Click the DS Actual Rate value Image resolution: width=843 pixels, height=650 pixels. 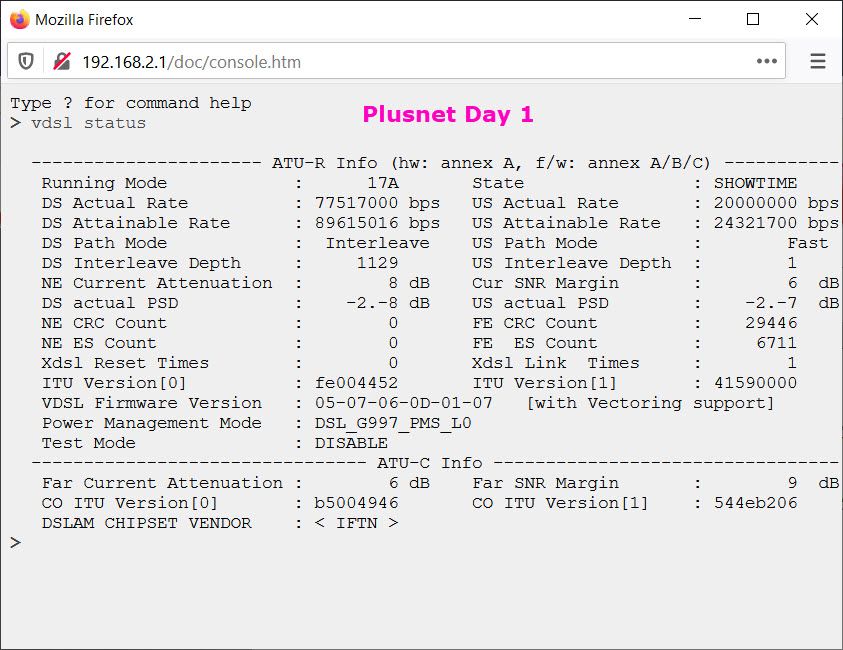click(x=376, y=202)
